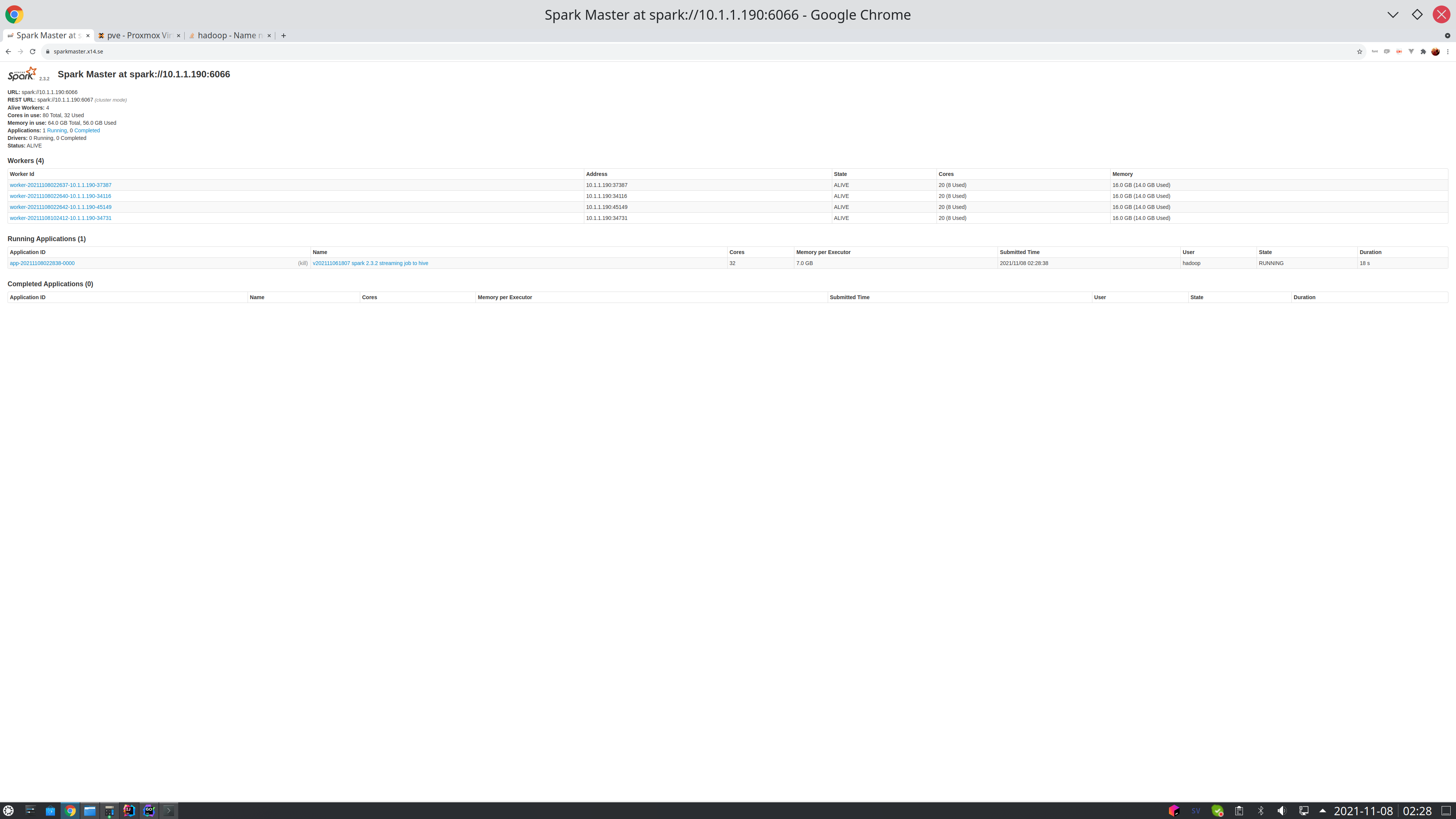Kill the running streaming application
This screenshot has height=819, width=1456.
click(x=303, y=264)
